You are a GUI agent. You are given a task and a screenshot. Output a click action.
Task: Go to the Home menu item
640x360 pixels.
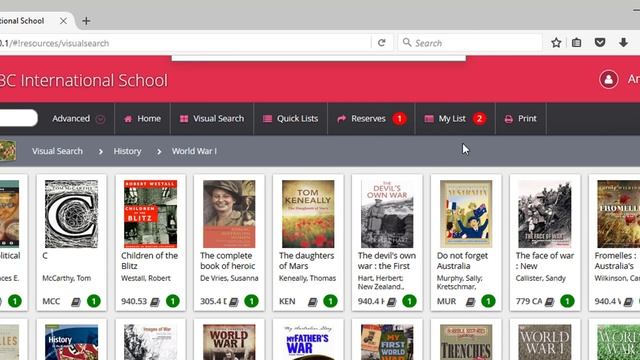click(142, 119)
